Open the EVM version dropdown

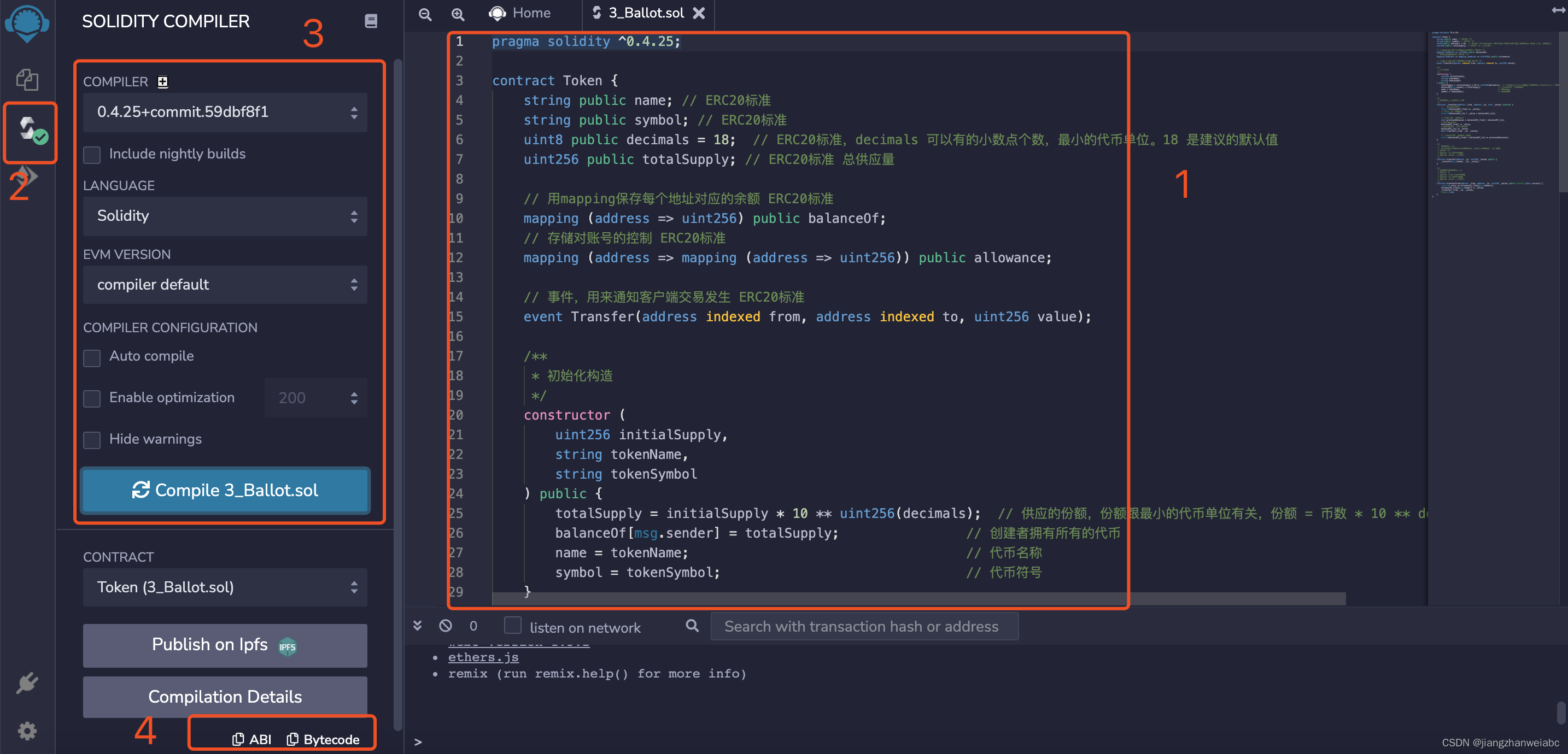tap(225, 285)
